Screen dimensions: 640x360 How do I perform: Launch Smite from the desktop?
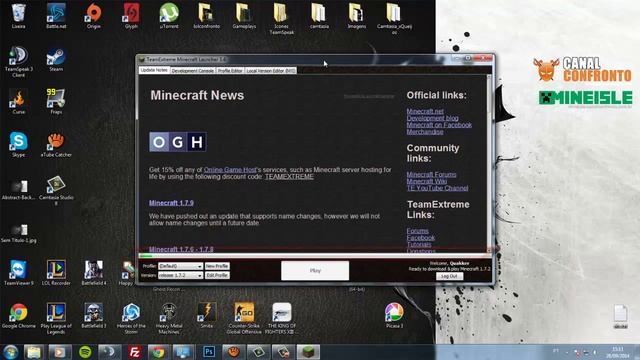207,316
